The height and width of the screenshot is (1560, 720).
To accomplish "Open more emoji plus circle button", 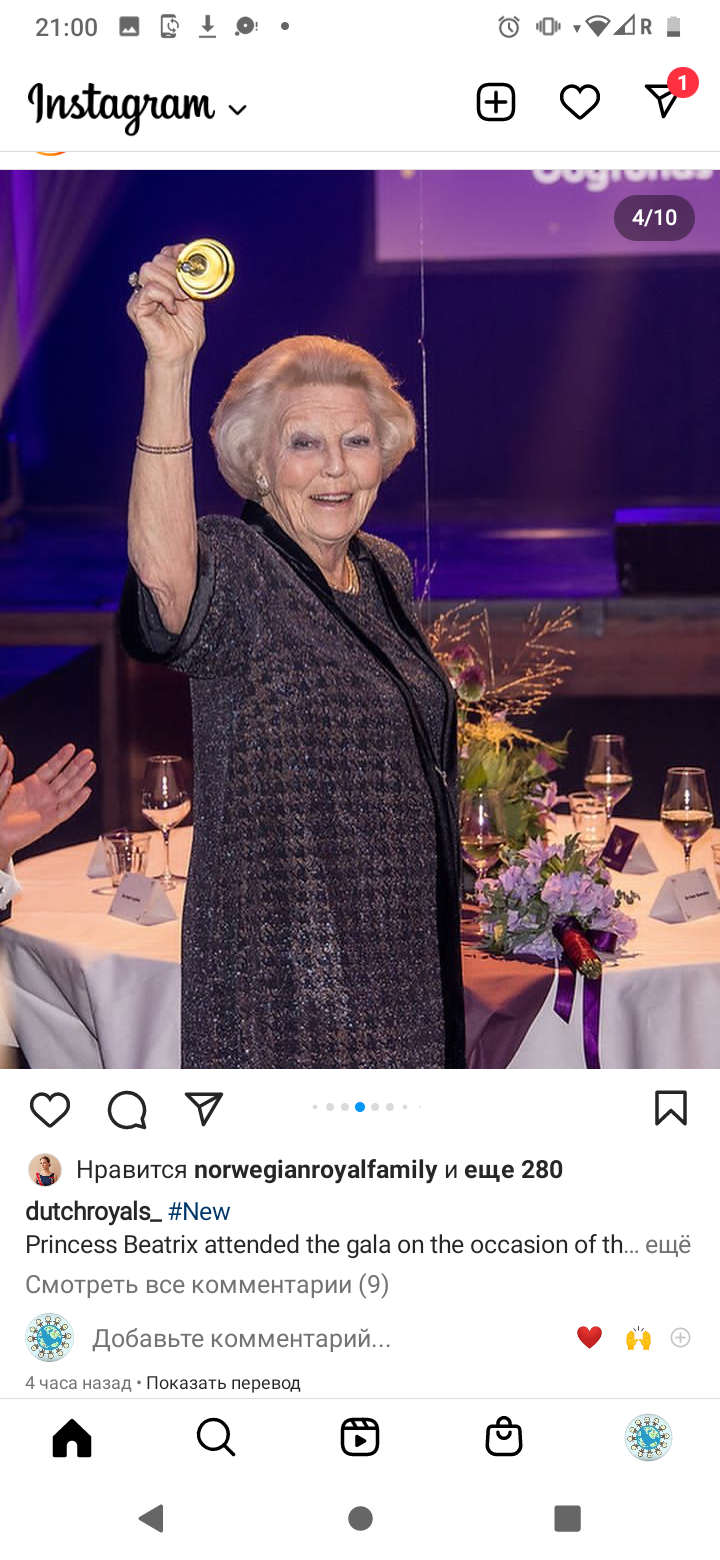I will (681, 1338).
